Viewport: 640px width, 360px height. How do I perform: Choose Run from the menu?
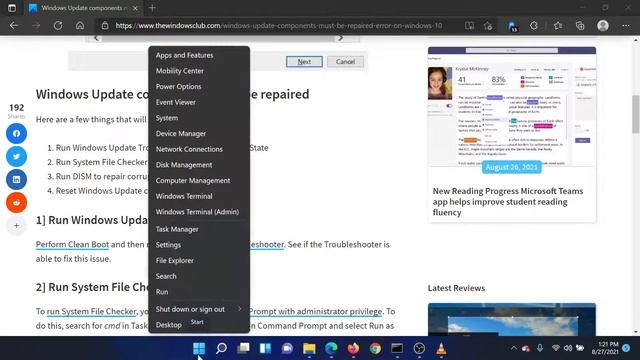pyautogui.click(x=199, y=292)
